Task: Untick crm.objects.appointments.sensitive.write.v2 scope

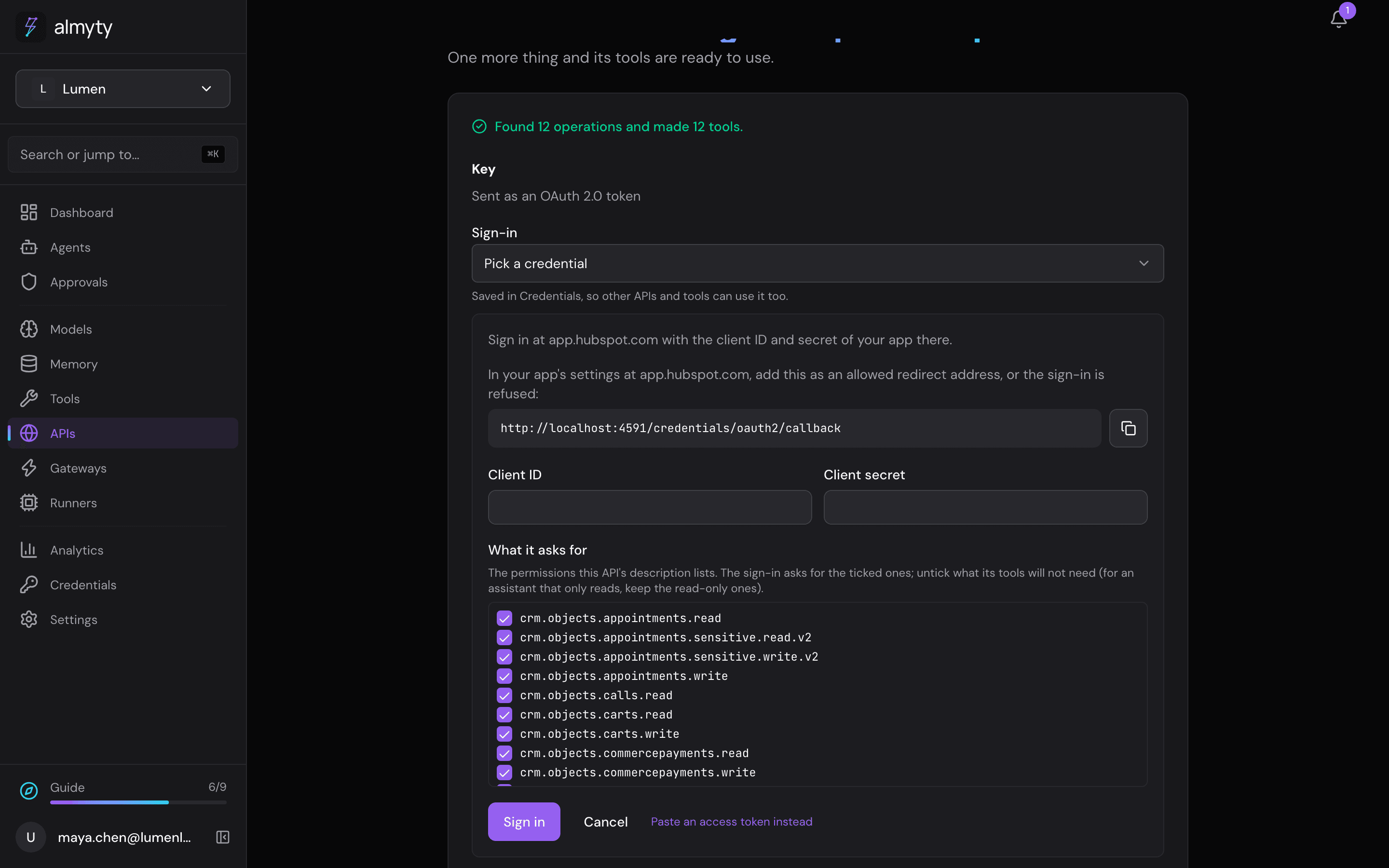Action: click(504, 657)
